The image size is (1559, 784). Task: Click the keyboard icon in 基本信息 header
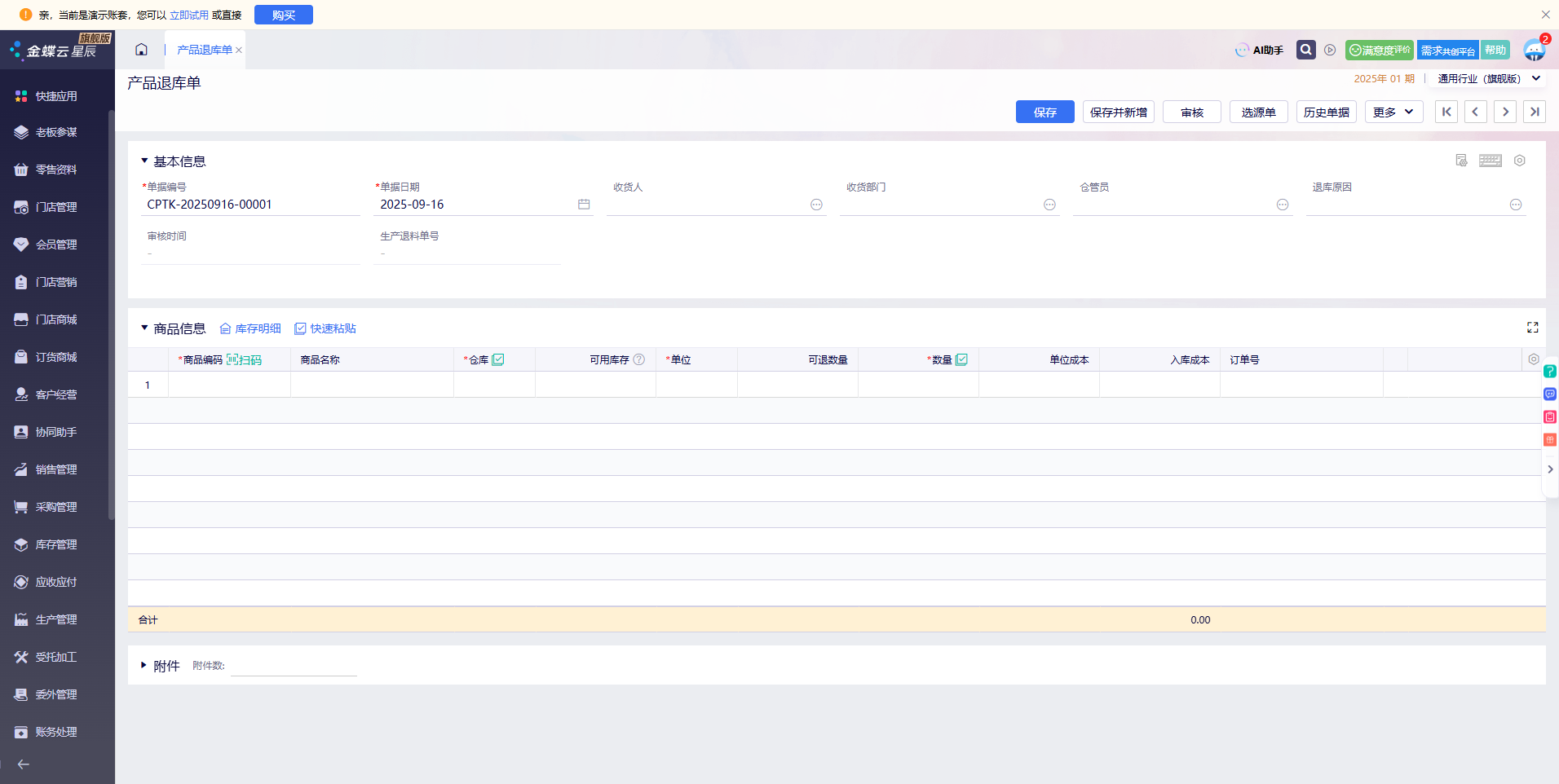coord(1490,161)
